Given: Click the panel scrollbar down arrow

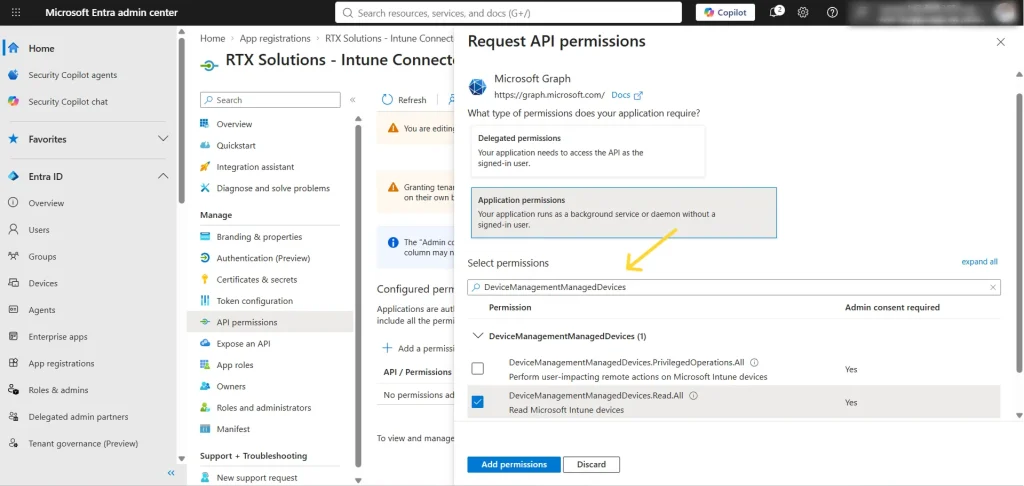Looking at the screenshot, I should tap(1019, 414).
